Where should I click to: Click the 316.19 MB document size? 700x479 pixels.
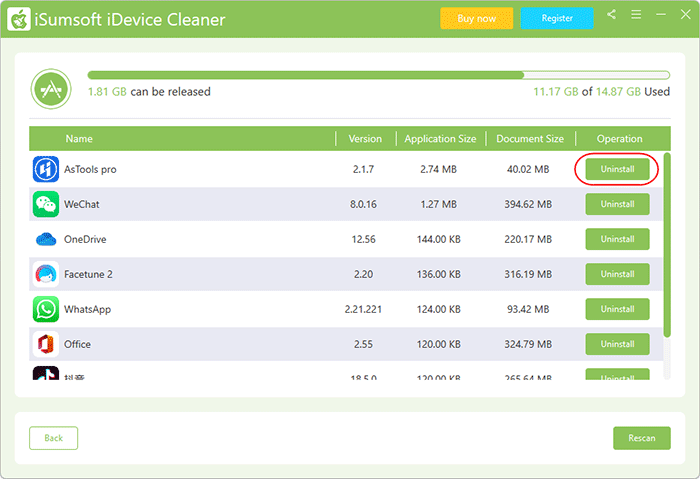click(528, 274)
